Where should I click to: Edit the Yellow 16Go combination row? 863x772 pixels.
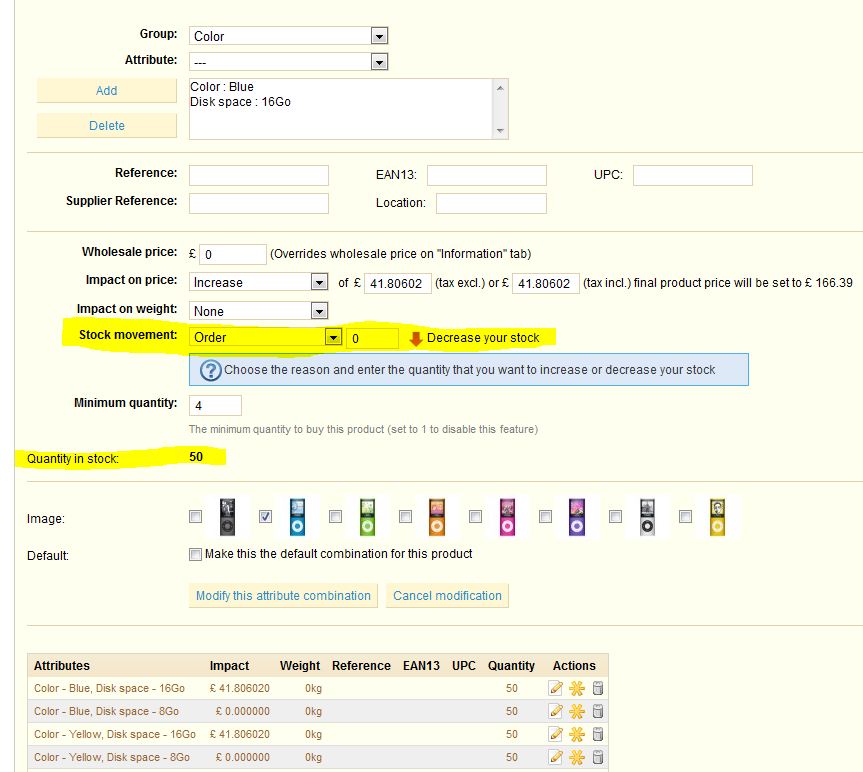click(556, 734)
